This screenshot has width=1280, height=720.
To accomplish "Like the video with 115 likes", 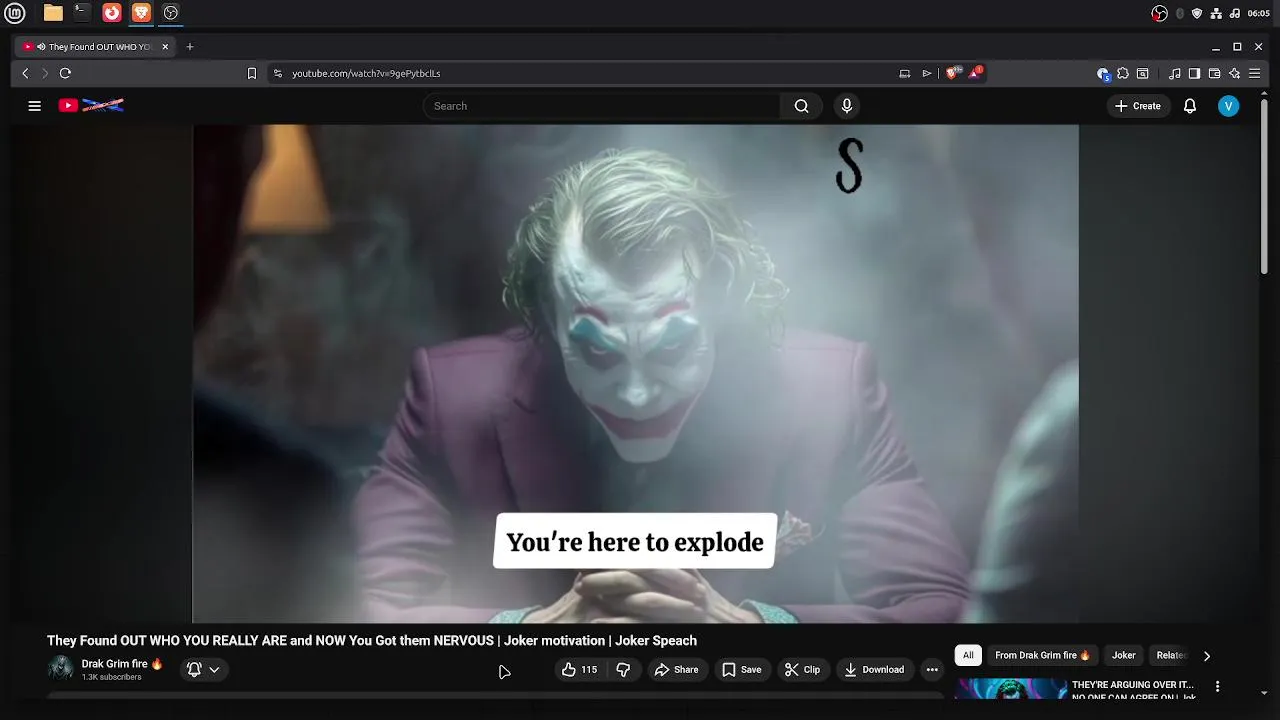I will [580, 670].
